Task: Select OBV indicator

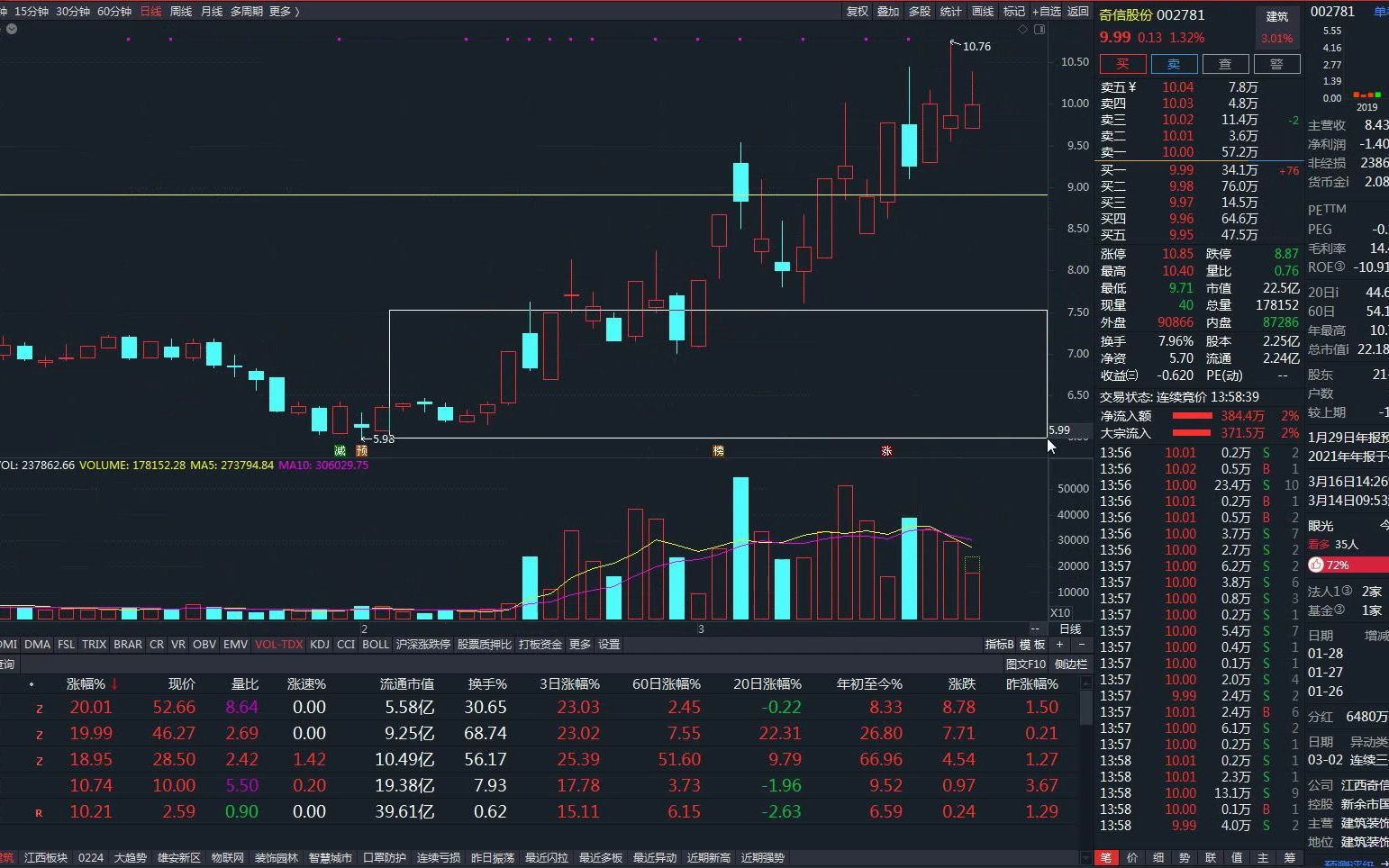Action: coord(204,645)
